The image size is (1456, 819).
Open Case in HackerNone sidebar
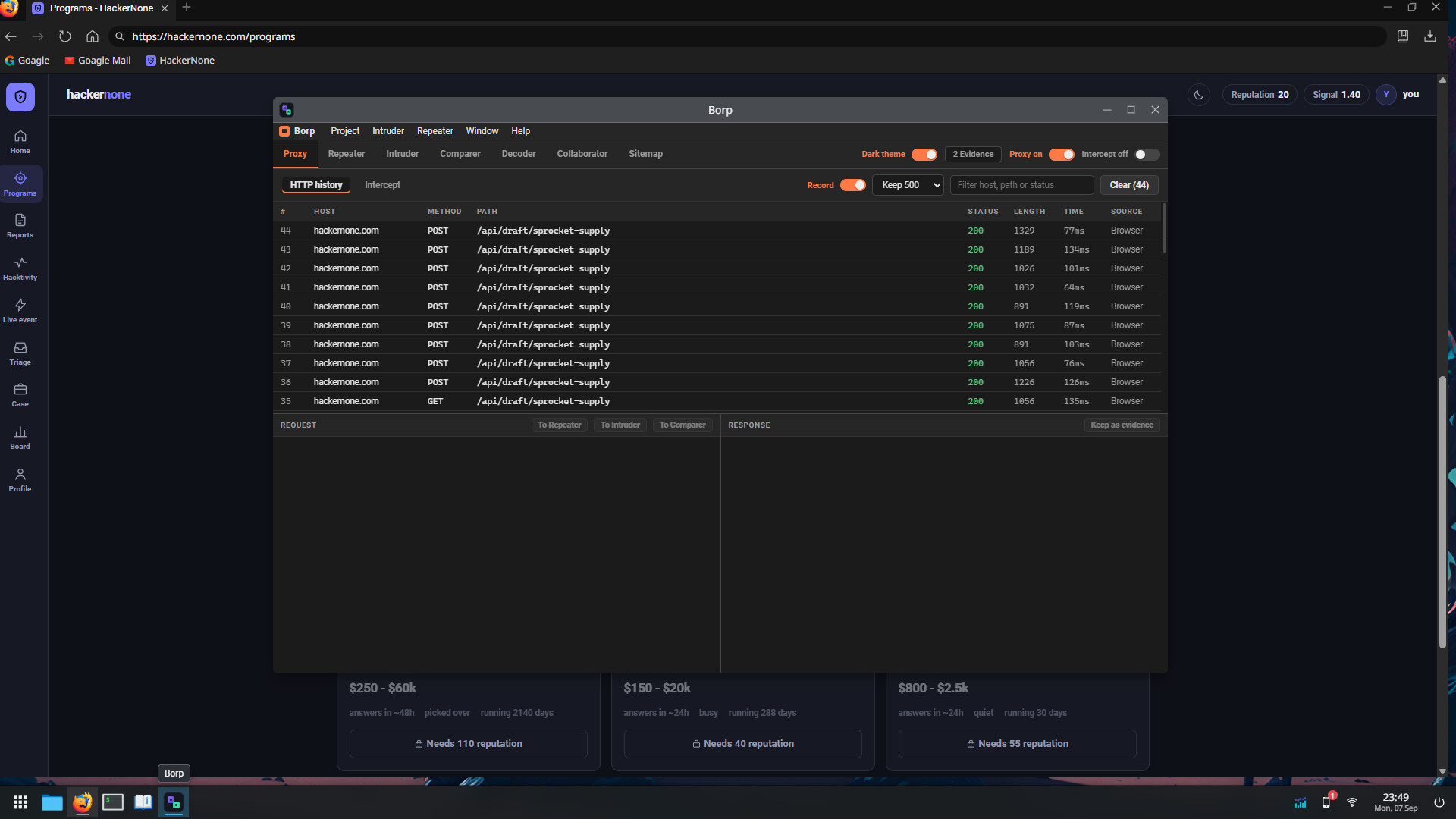click(x=20, y=395)
